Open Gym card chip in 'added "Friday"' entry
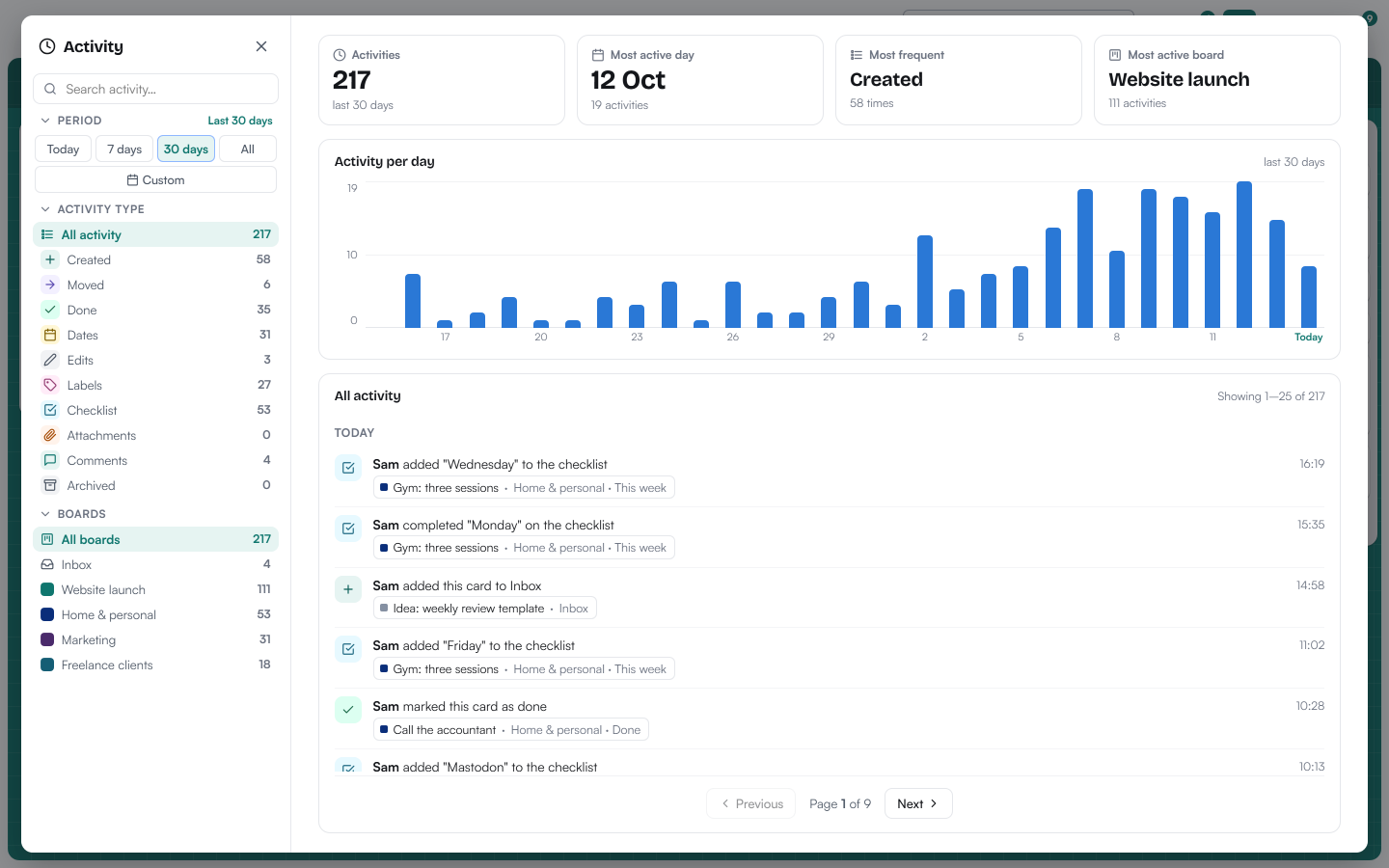 524,669
